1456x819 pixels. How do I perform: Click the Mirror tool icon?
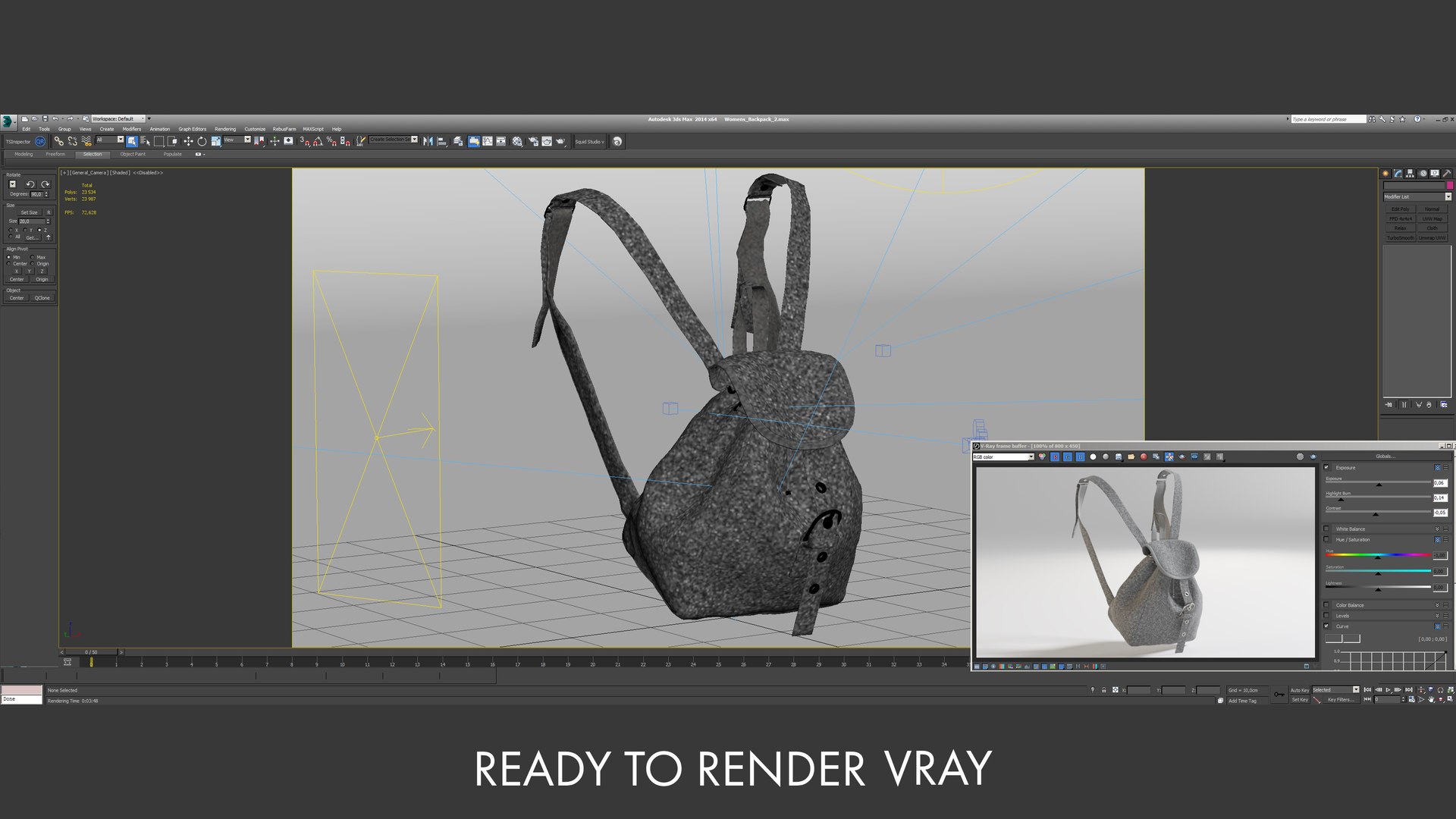(428, 141)
